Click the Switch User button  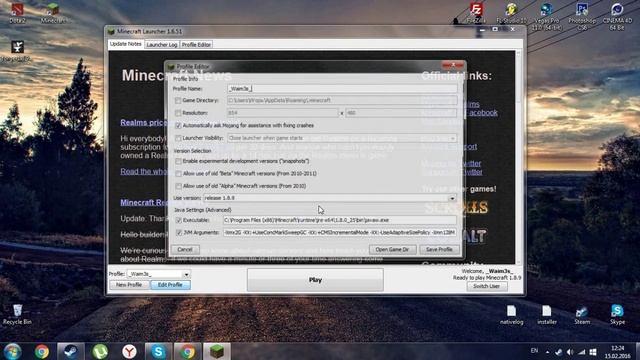[x=487, y=286]
